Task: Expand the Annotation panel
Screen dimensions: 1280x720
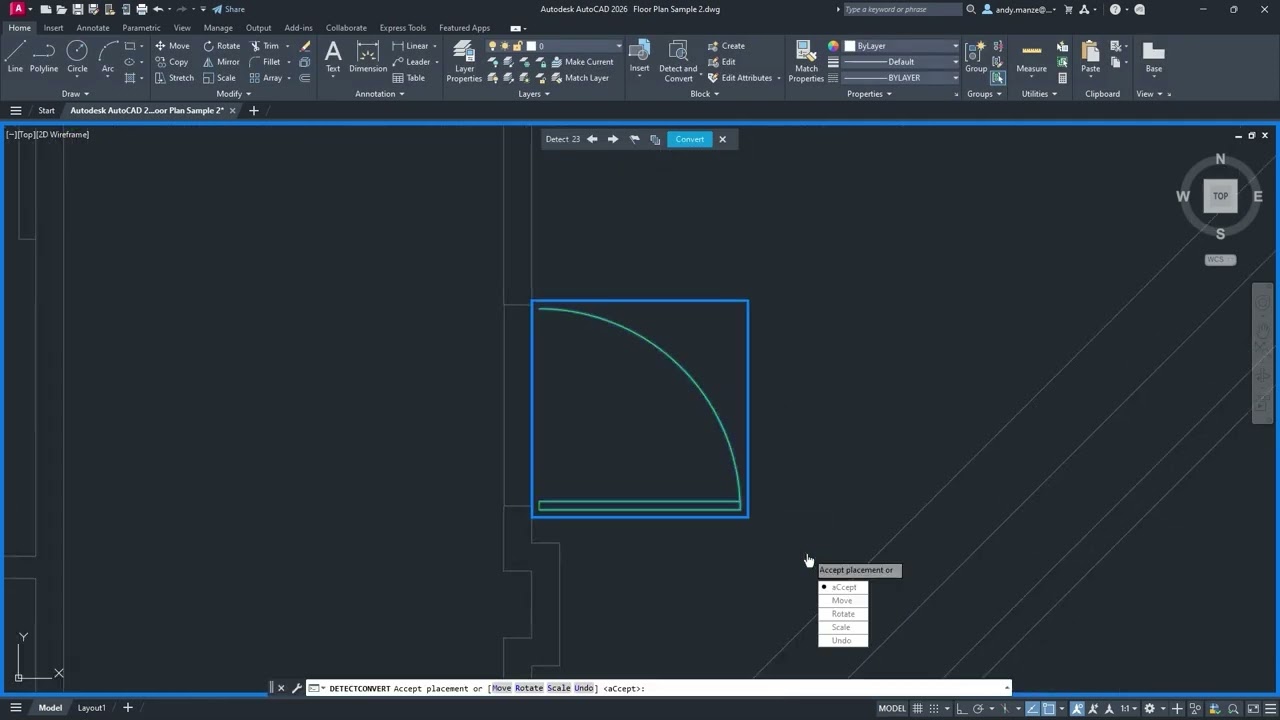Action: 380,94
